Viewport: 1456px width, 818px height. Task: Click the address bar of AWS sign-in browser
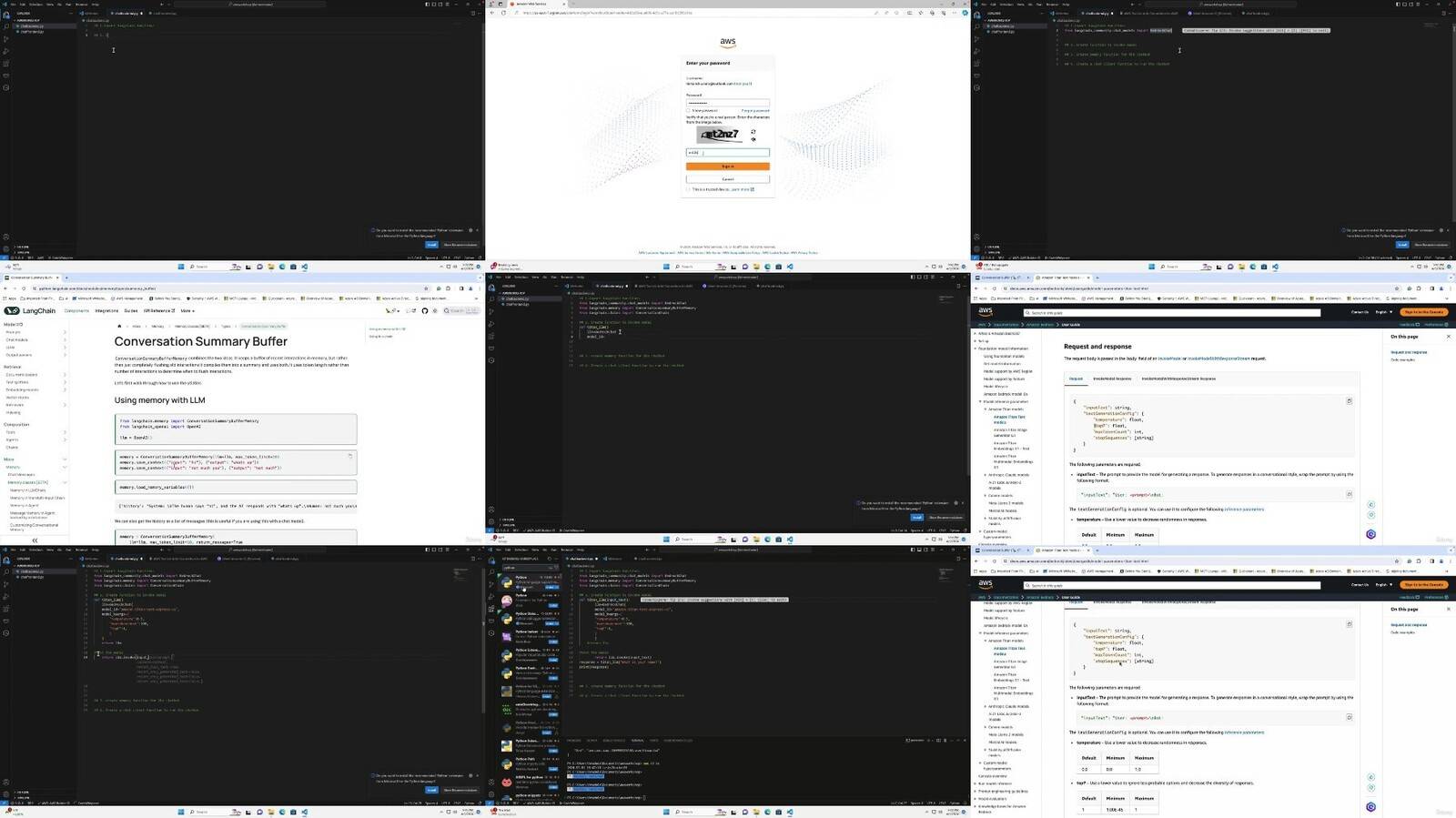point(692,13)
